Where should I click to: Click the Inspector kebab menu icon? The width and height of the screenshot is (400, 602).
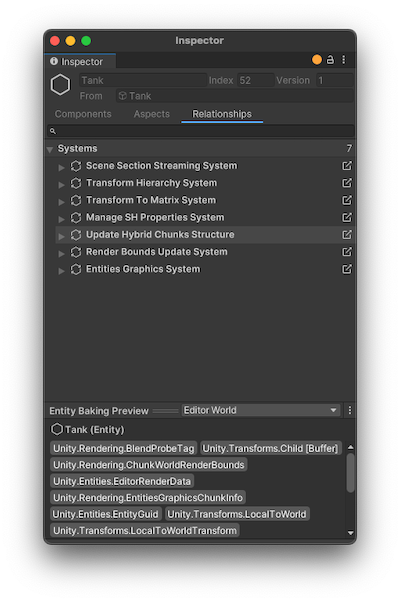(x=344, y=60)
